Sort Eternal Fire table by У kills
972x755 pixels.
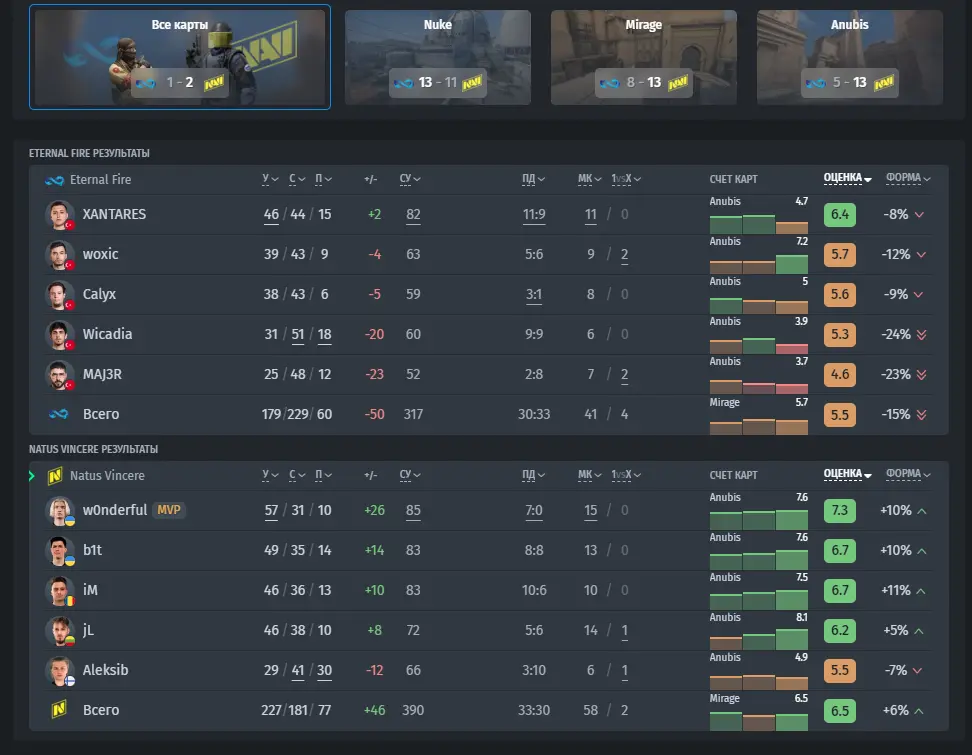pyautogui.click(x=270, y=179)
